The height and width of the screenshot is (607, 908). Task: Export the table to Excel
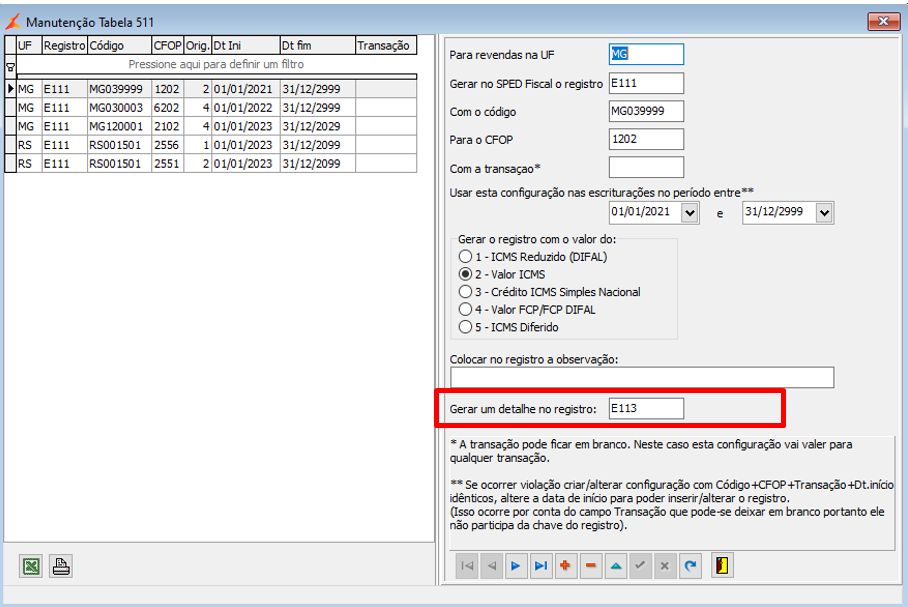[x=31, y=566]
